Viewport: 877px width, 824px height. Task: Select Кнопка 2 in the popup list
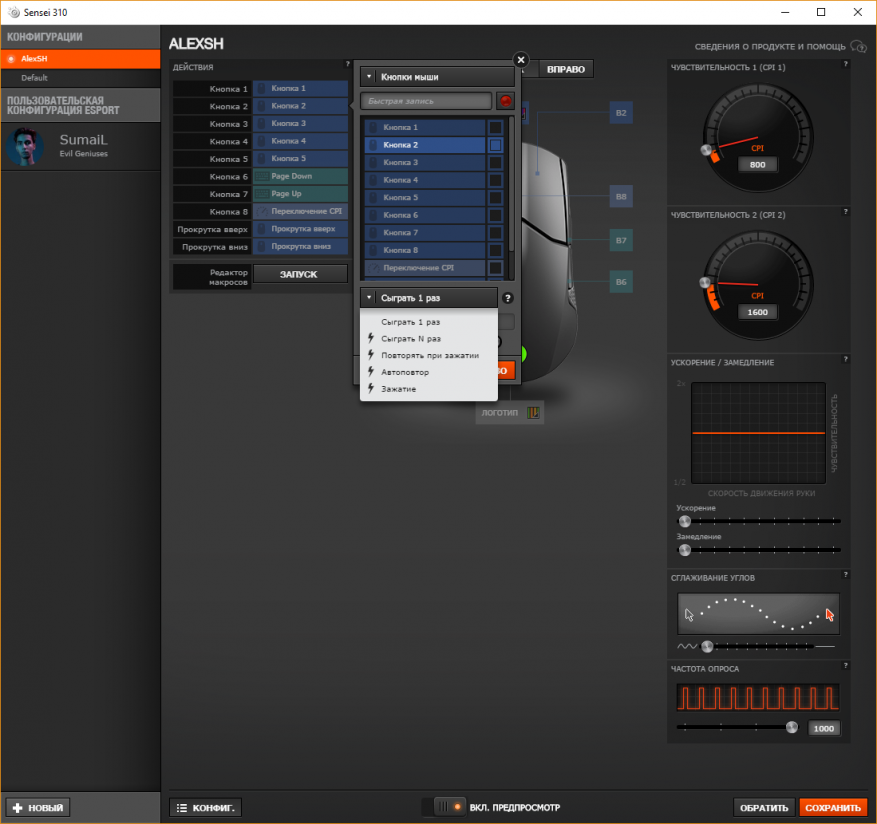pyautogui.click(x=425, y=145)
